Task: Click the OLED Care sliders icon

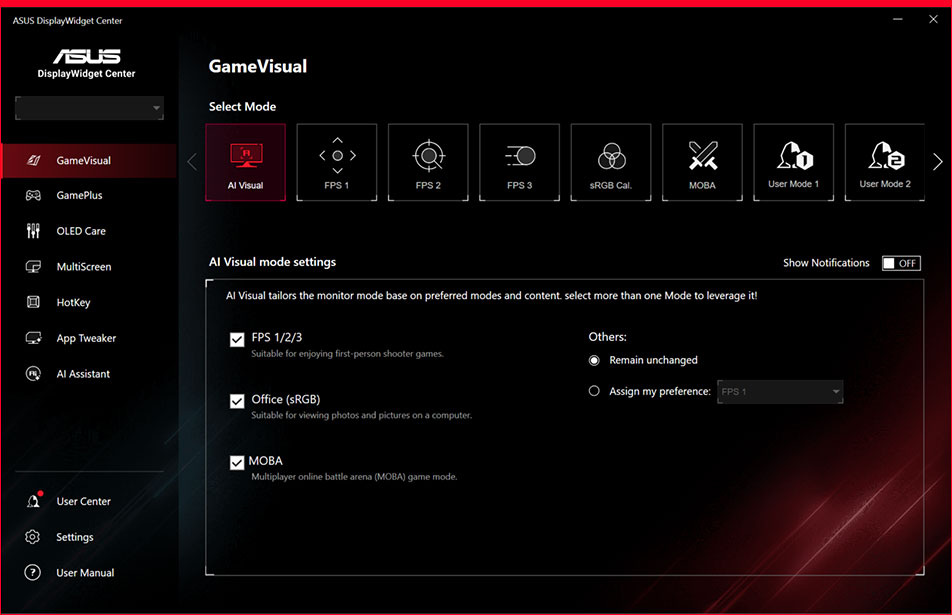Action: (x=33, y=231)
